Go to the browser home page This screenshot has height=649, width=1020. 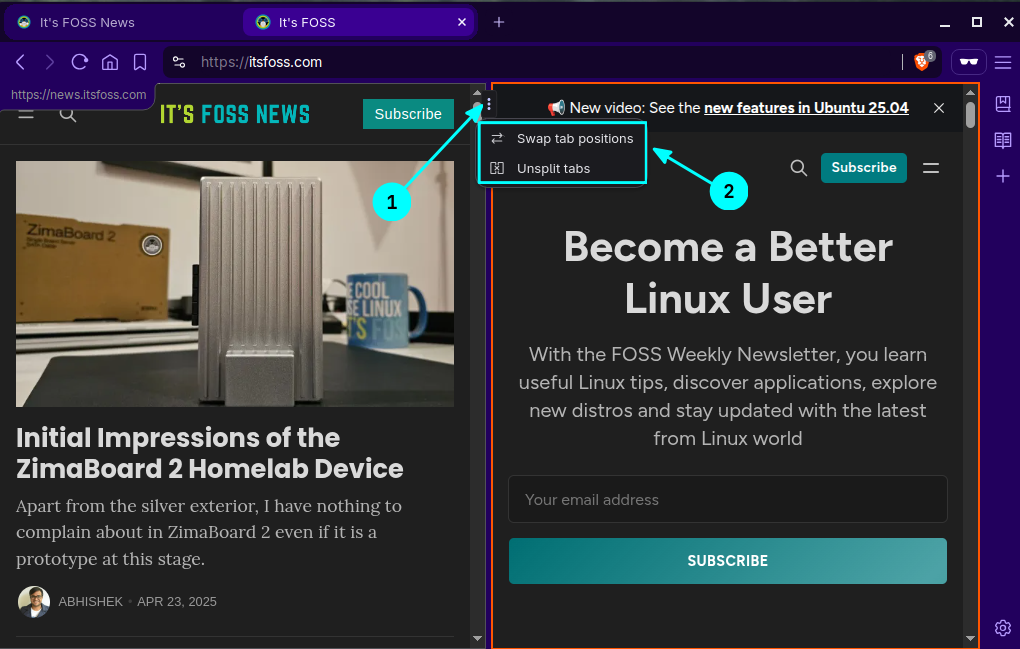click(x=110, y=61)
